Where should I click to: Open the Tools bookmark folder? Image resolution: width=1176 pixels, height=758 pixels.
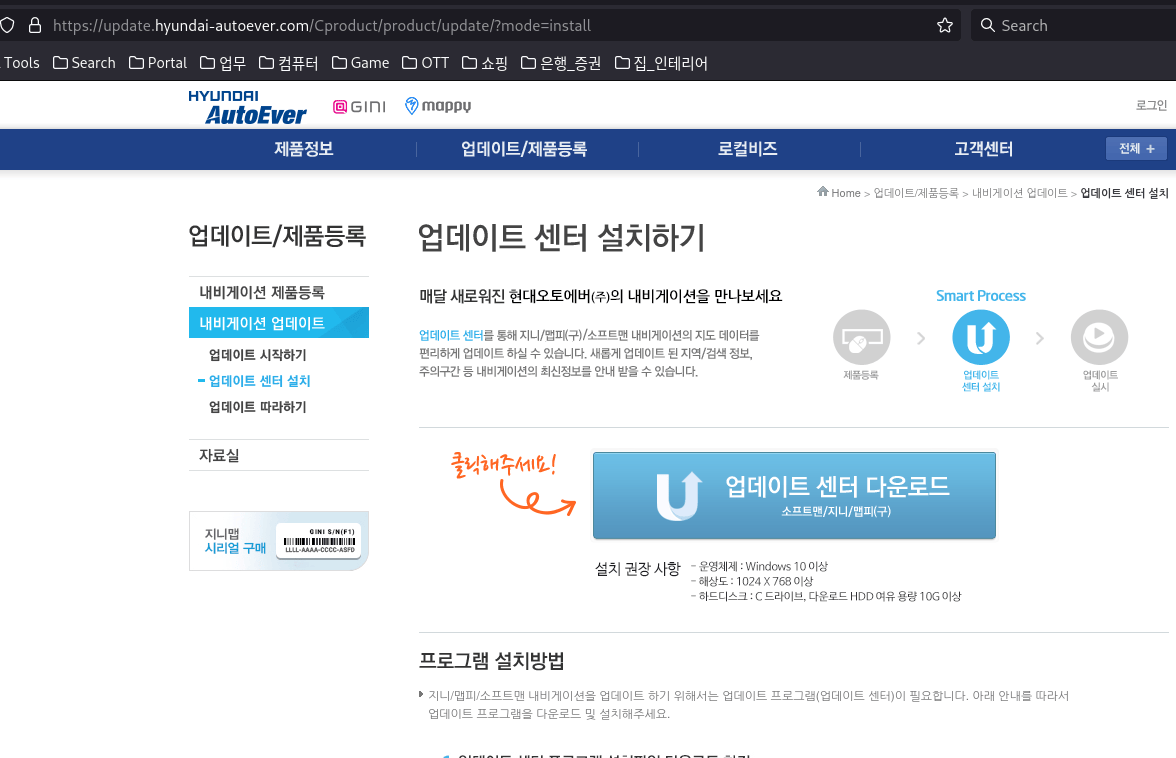(x=20, y=63)
